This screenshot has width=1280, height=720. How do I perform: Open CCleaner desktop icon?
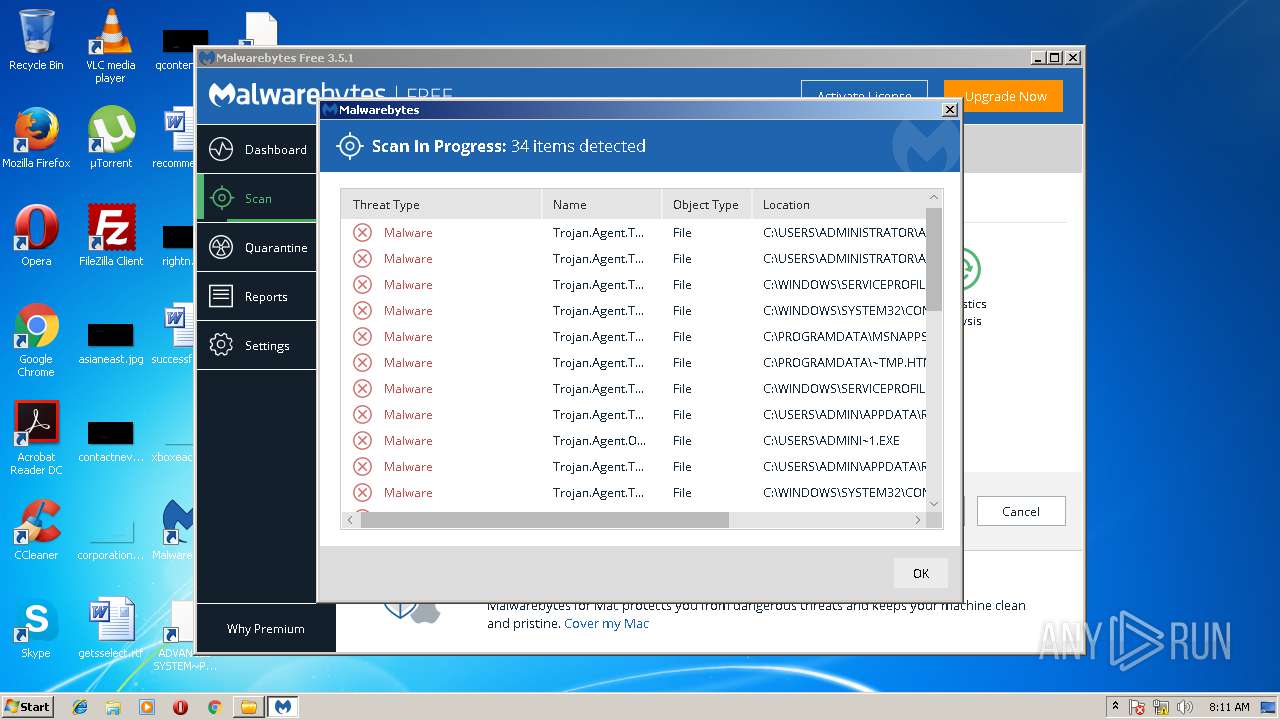(36, 530)
